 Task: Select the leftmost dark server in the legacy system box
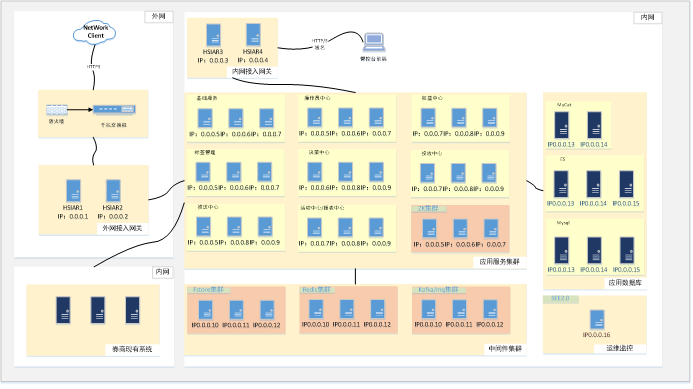pos(63,310)
